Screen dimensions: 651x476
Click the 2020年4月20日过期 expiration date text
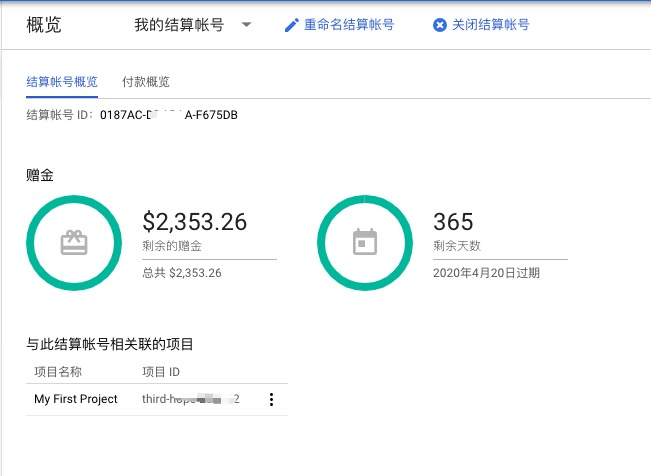486,272
